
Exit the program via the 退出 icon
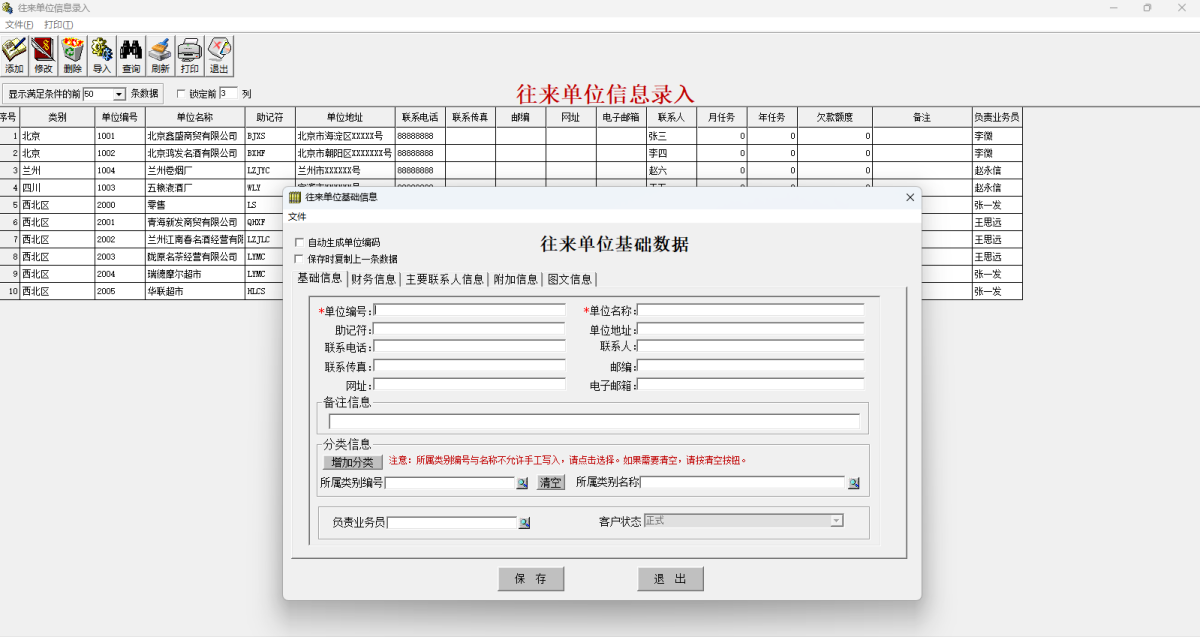coord(218,55)
